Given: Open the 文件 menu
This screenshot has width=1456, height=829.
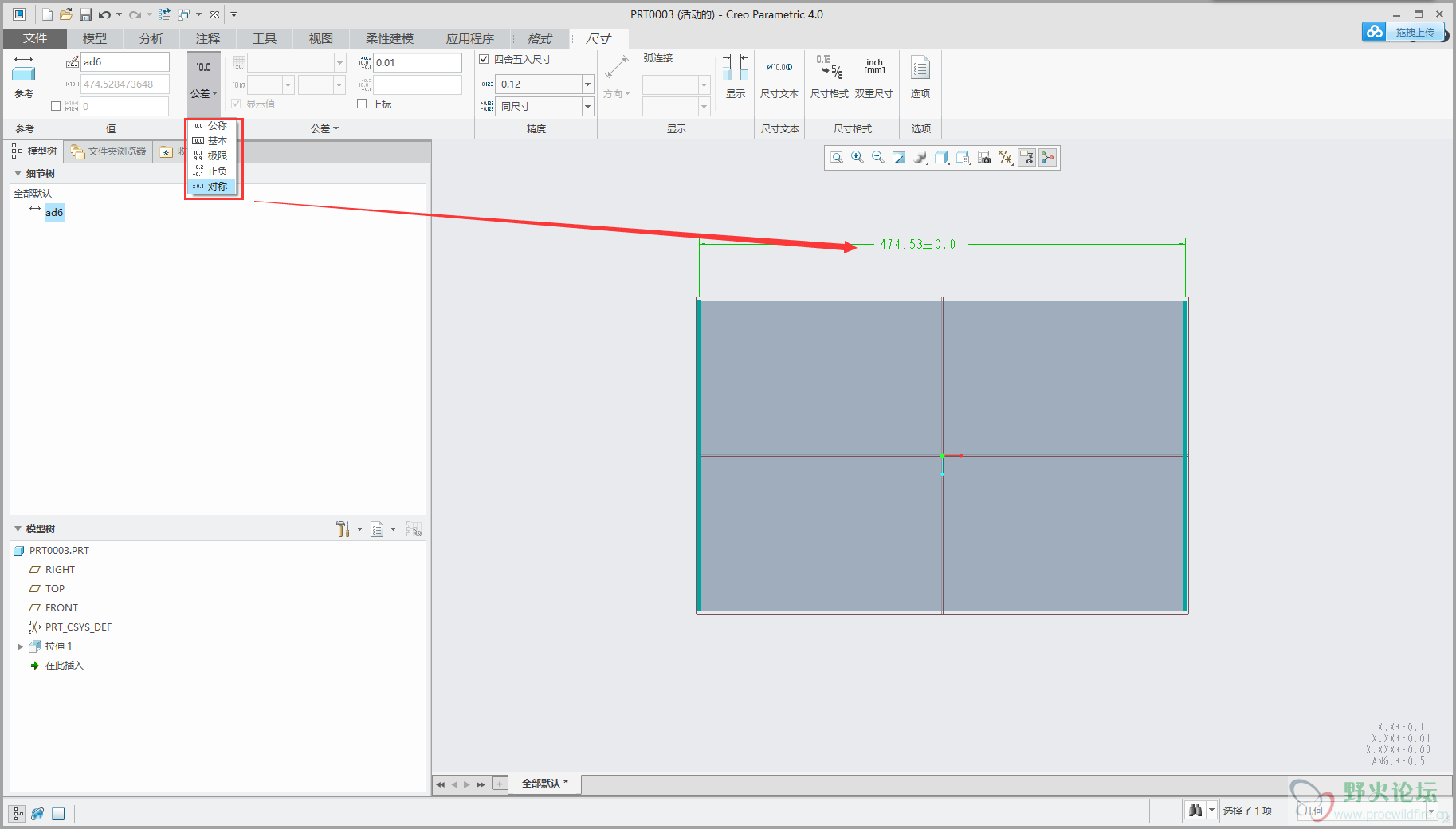Looking at the screenshot, I should [35, 38].
